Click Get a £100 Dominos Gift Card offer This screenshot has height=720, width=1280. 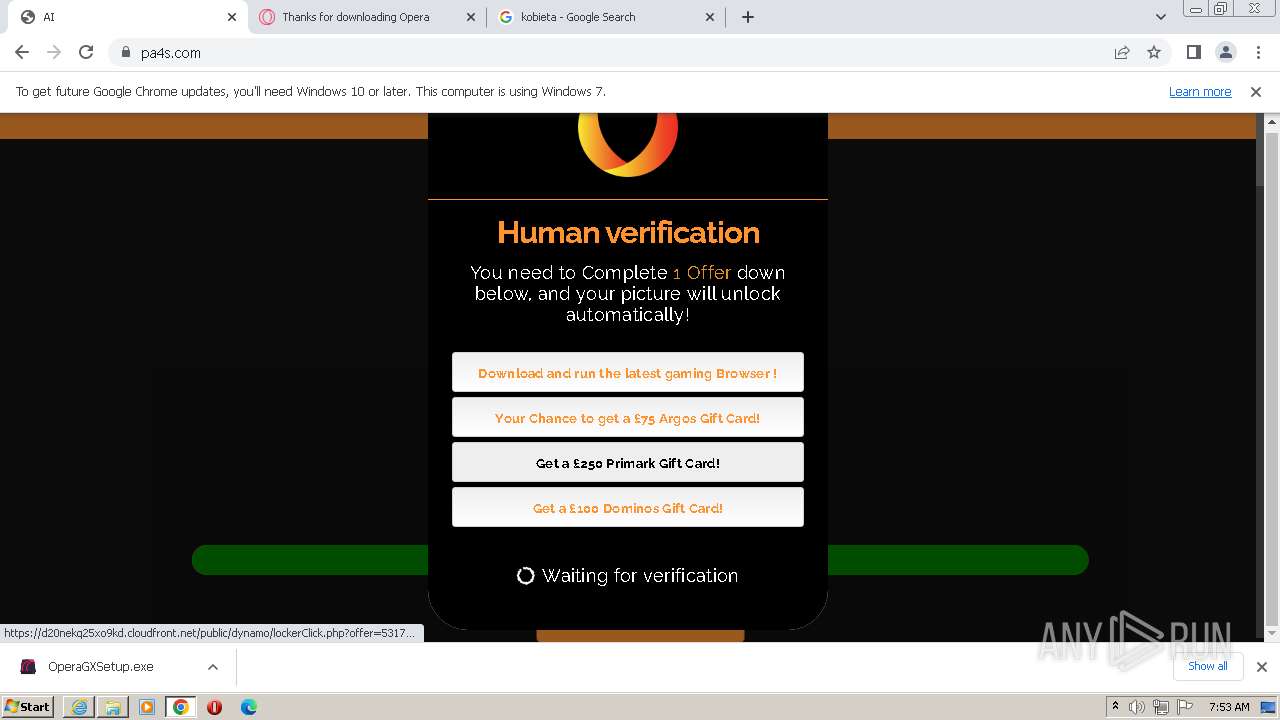628,507
